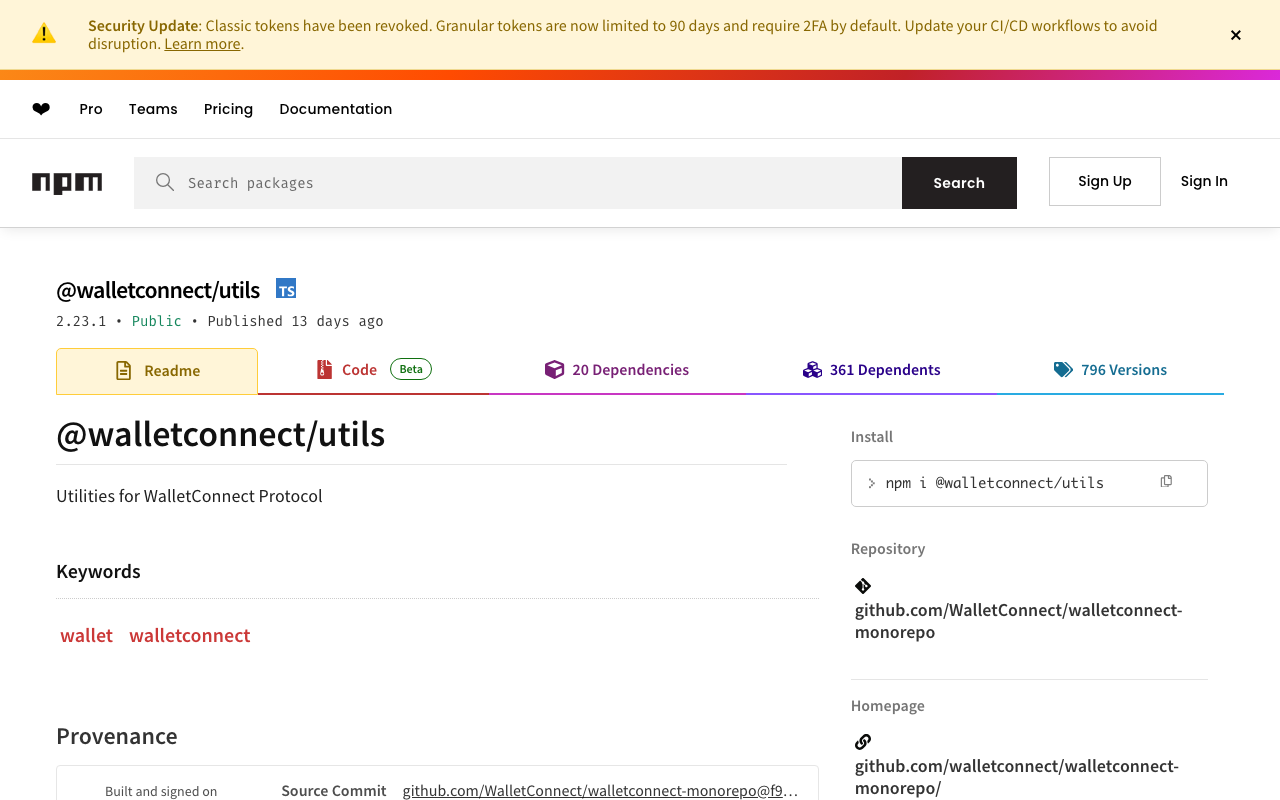Click the npm heart icon

point(41,109)
